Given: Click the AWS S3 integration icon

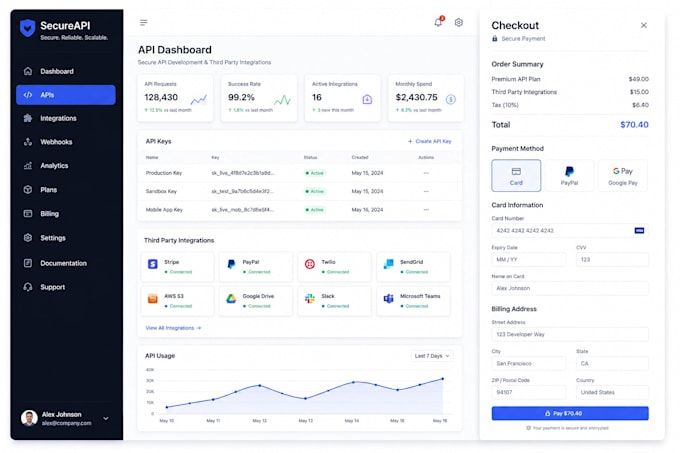Looking at the screenshot, I should (x=153, y=298).
